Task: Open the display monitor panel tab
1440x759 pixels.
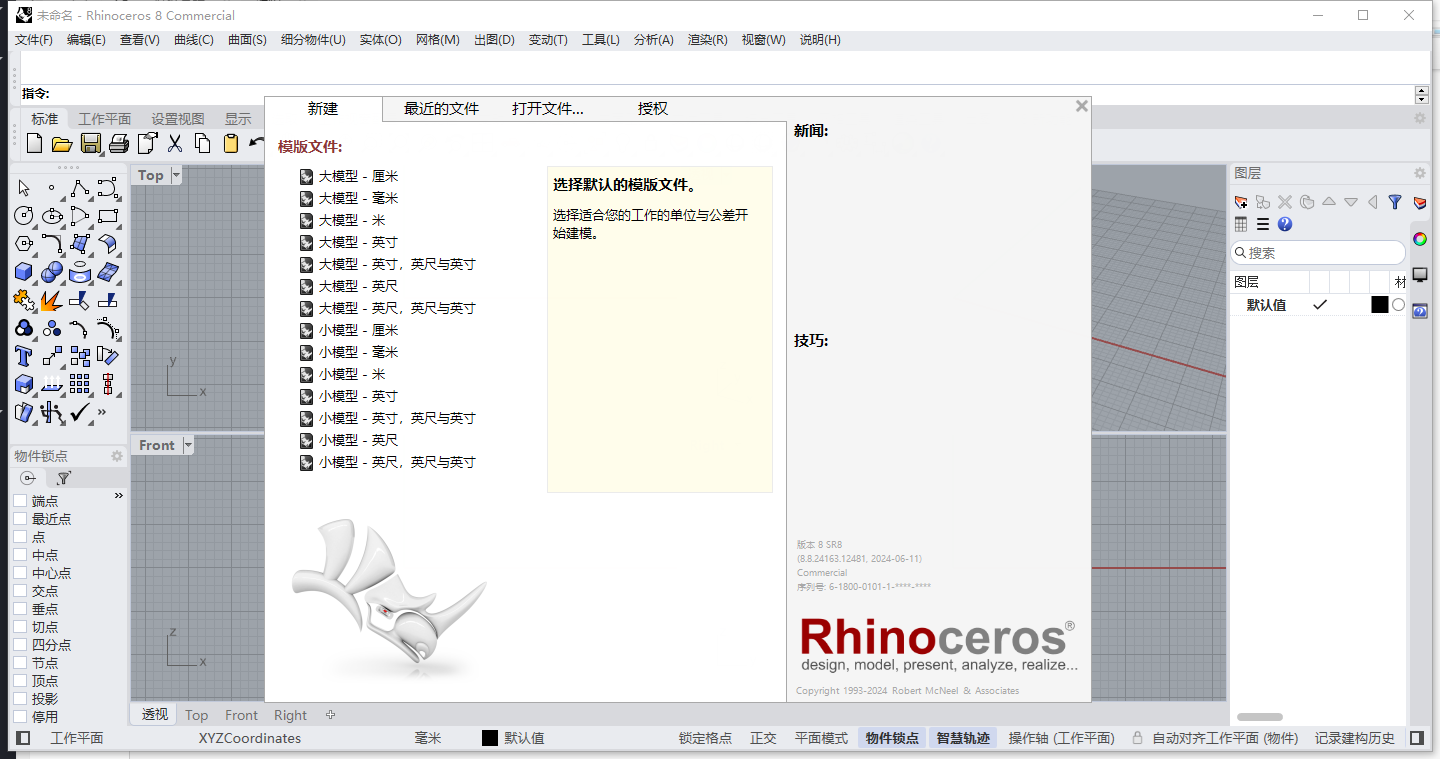Action: pos(1420,275)
